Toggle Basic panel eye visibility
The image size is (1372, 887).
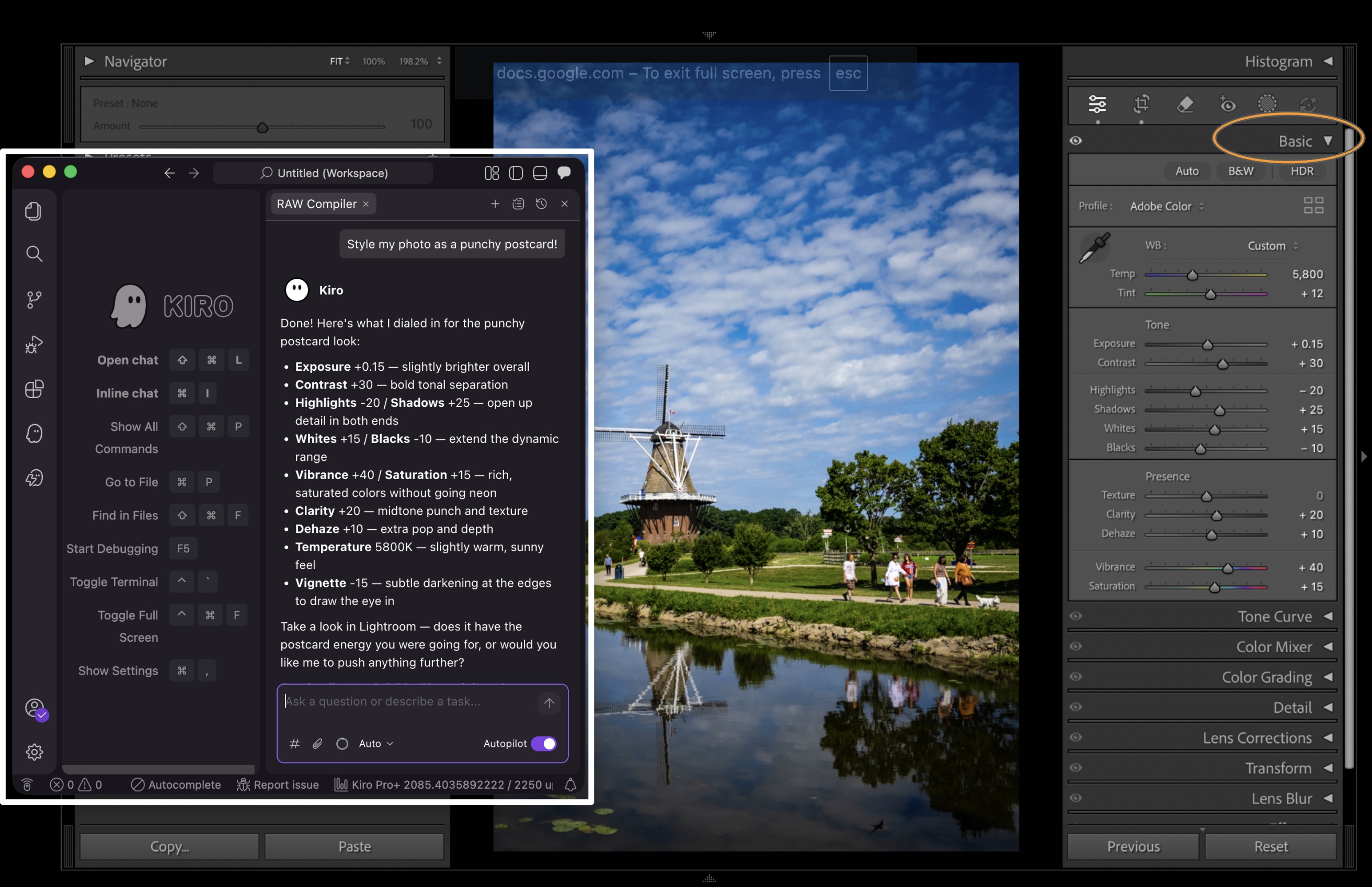pyautogui.click(x=1076, y=141)
